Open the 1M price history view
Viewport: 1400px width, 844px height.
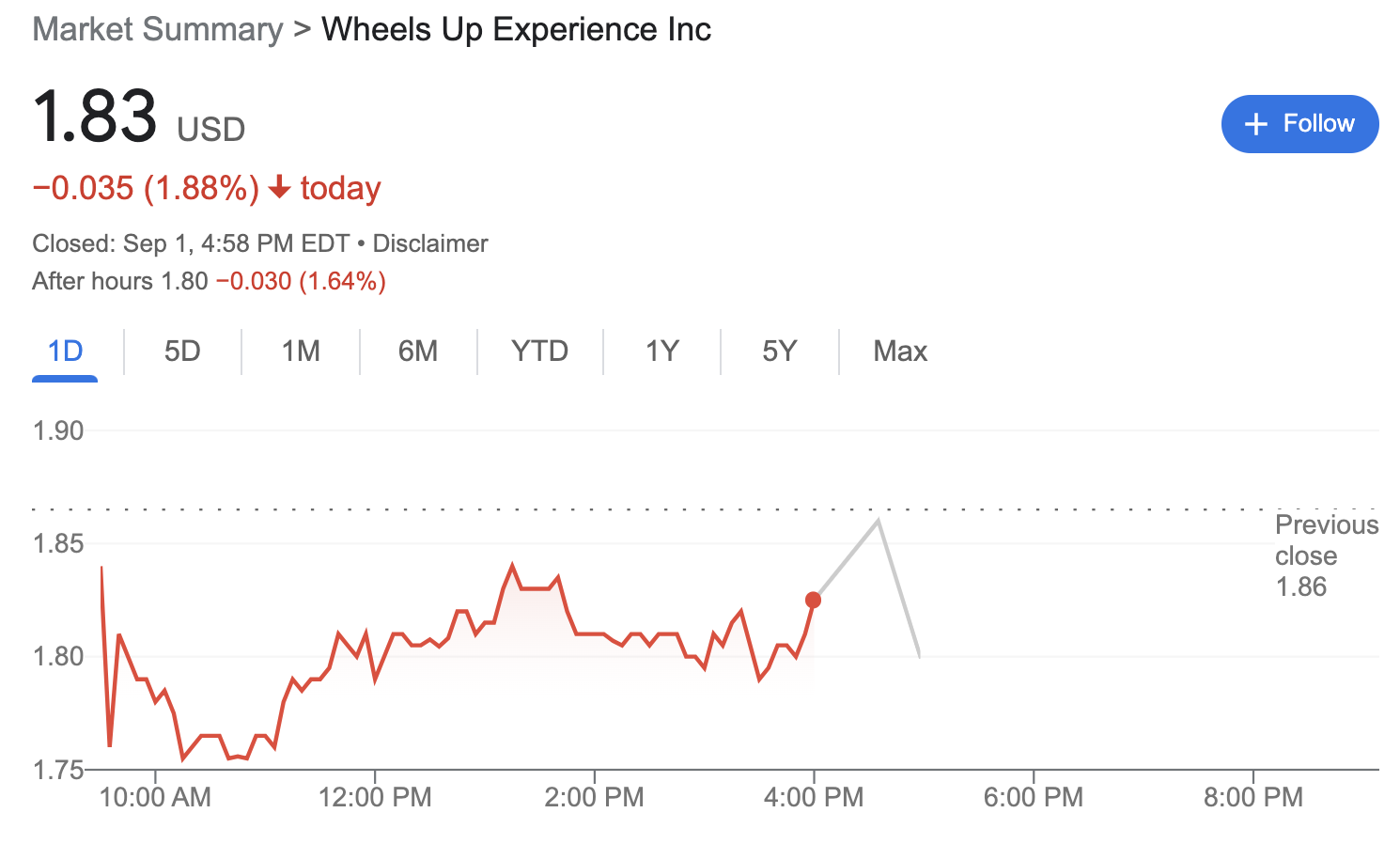pyautogui.click(x=300, y=351)
